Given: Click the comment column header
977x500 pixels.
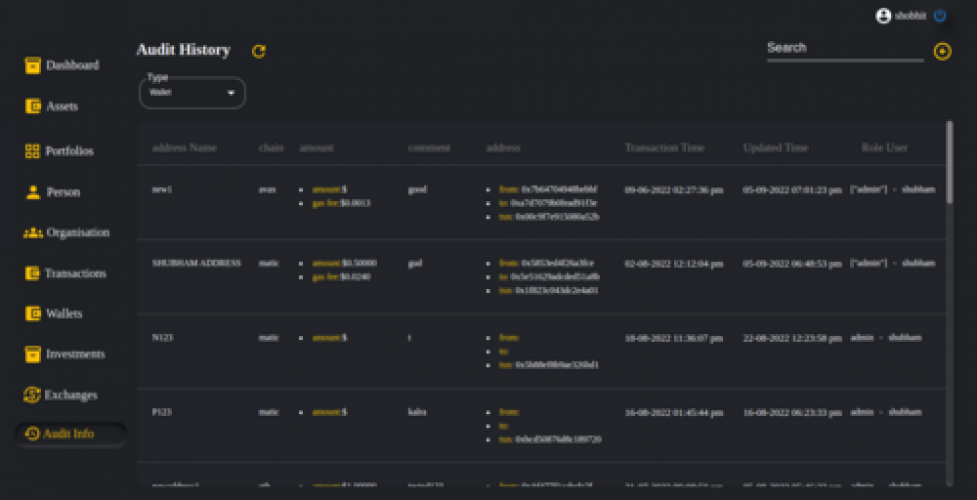Looking at the screenshot, I should [x=429, y=148].
